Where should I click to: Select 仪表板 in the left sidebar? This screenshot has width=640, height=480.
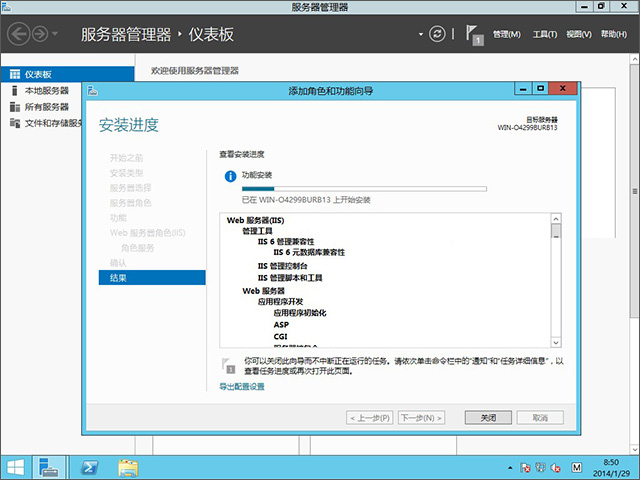tap(67, 74)
